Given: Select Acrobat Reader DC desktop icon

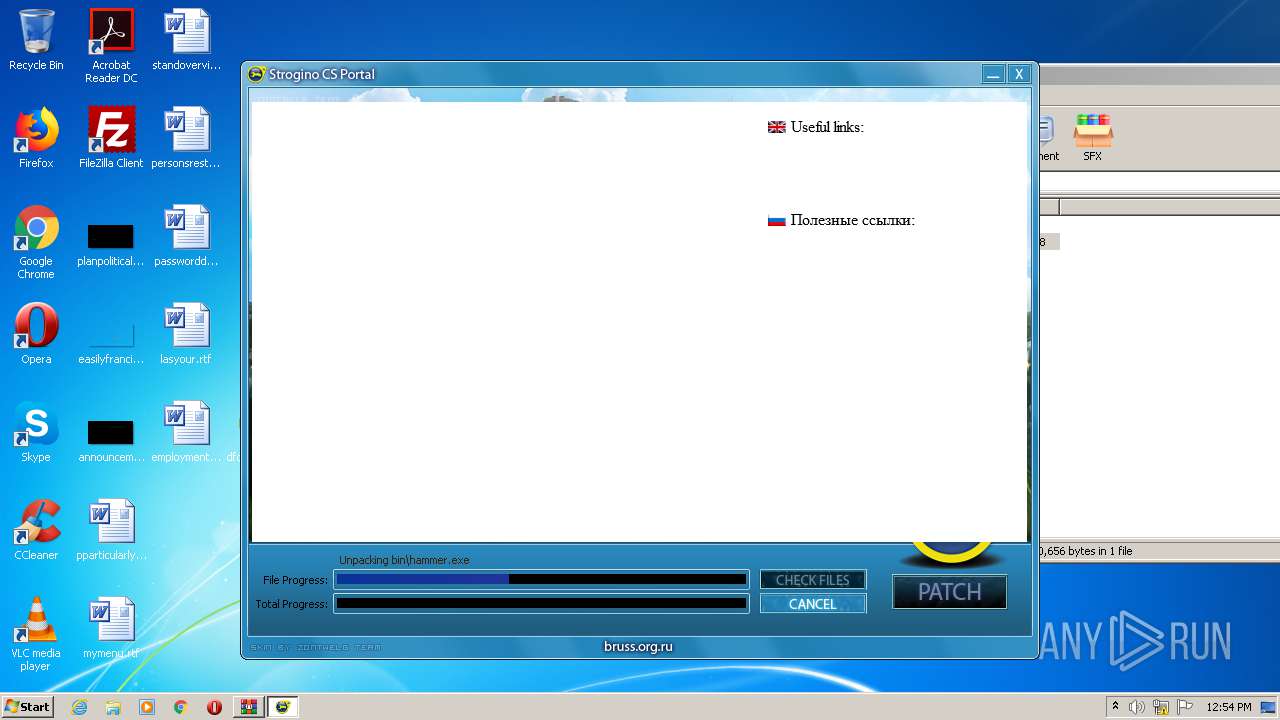Looking at the screenshot, I should pos(111,46).
